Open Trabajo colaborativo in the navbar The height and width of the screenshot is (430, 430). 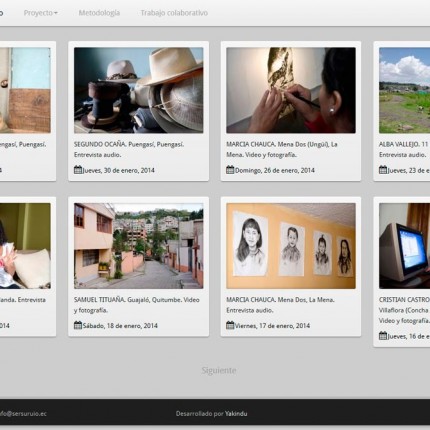tap(174, 13)
